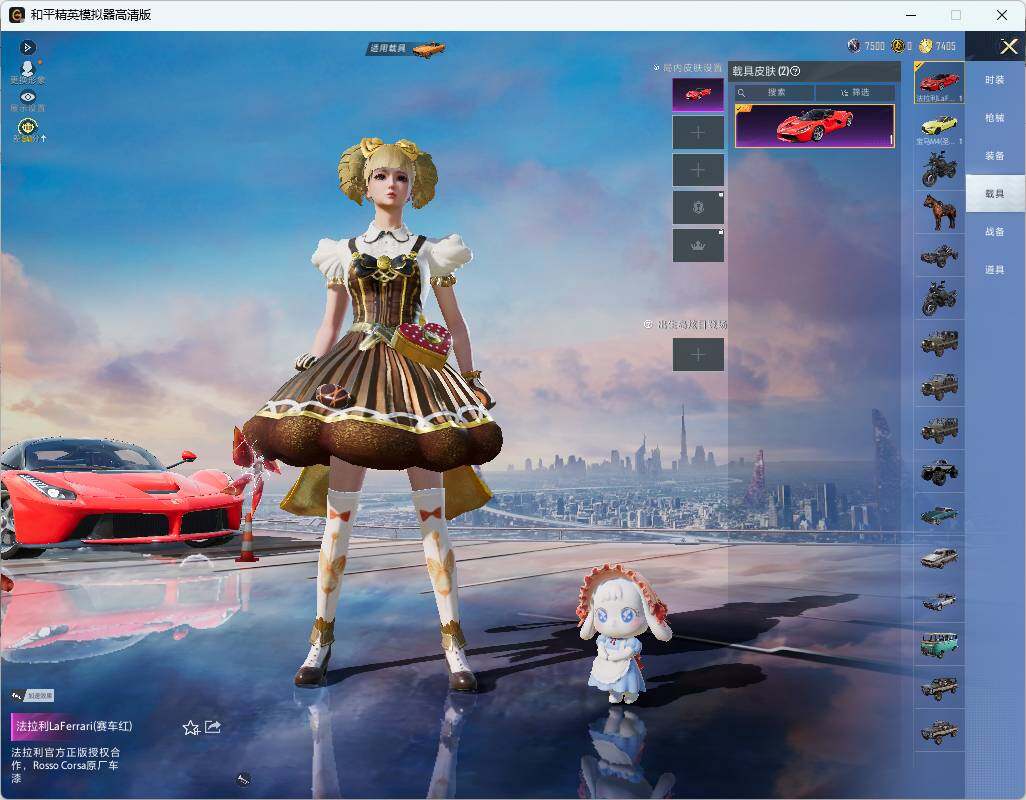
Task: Click the 法拉利LaFerrari(赛车红) name label
Action: pyautogui.click(x=74, y=726)
